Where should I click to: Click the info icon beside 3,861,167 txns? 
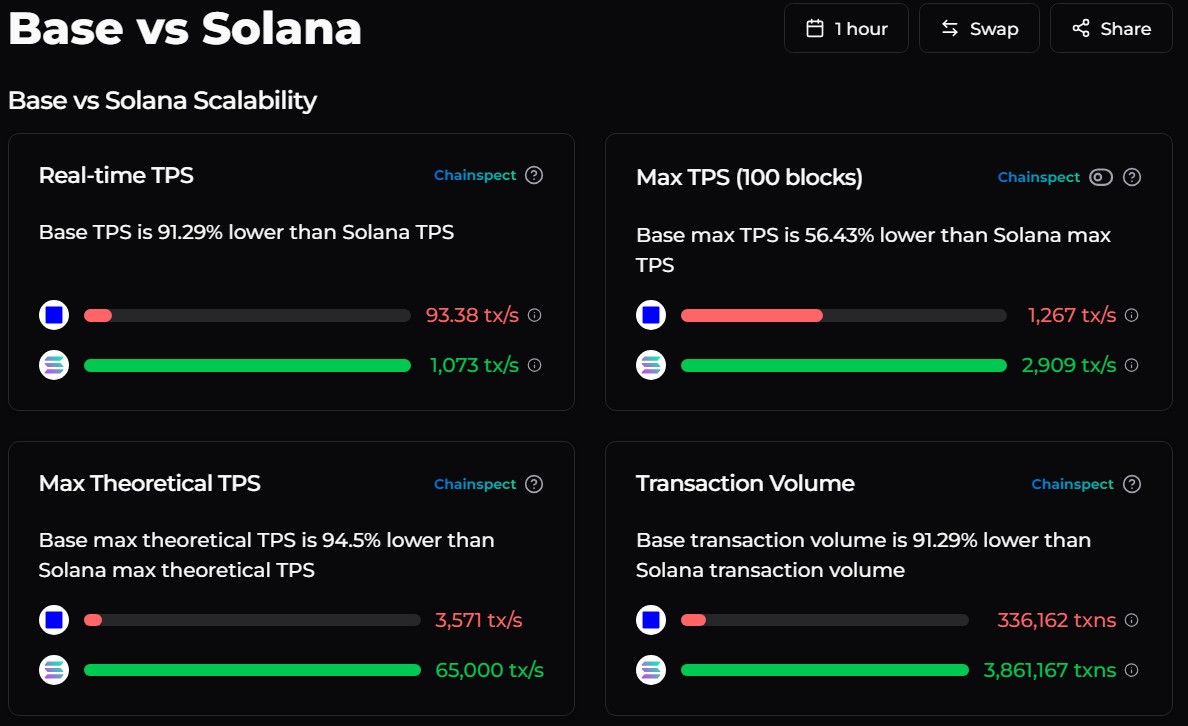pos(1131,669)
